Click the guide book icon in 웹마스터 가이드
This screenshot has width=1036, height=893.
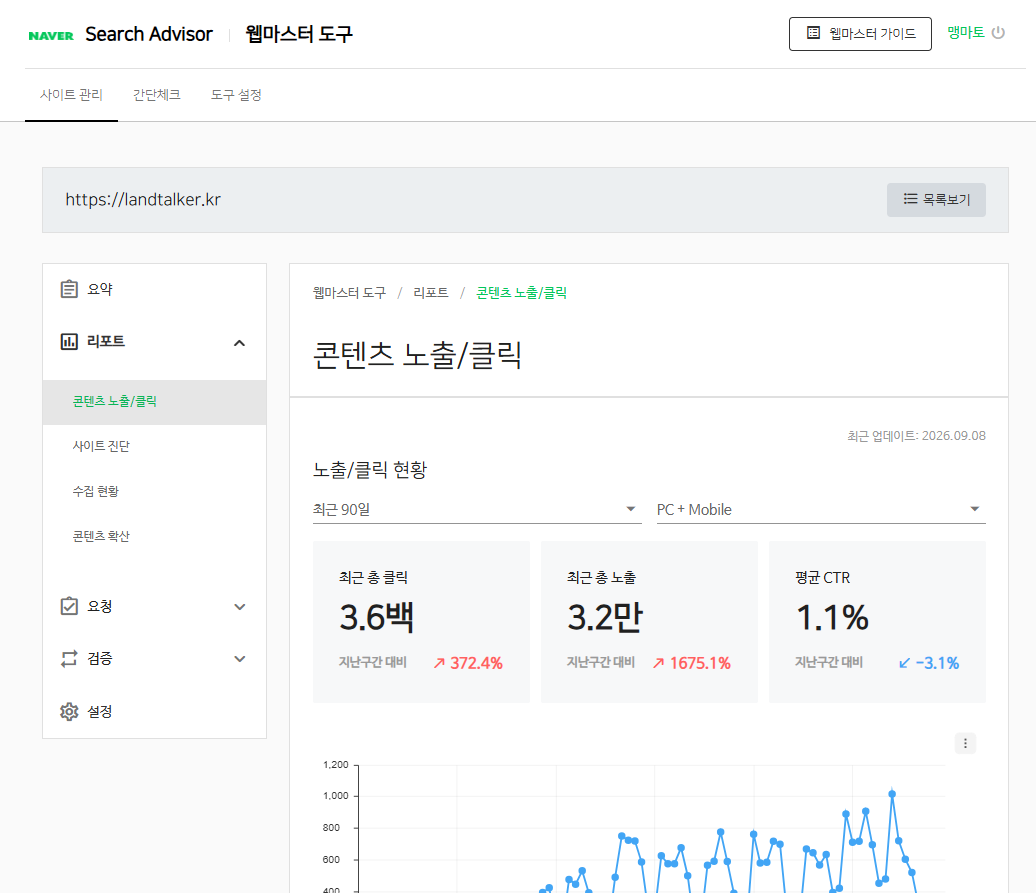(813, 33)
